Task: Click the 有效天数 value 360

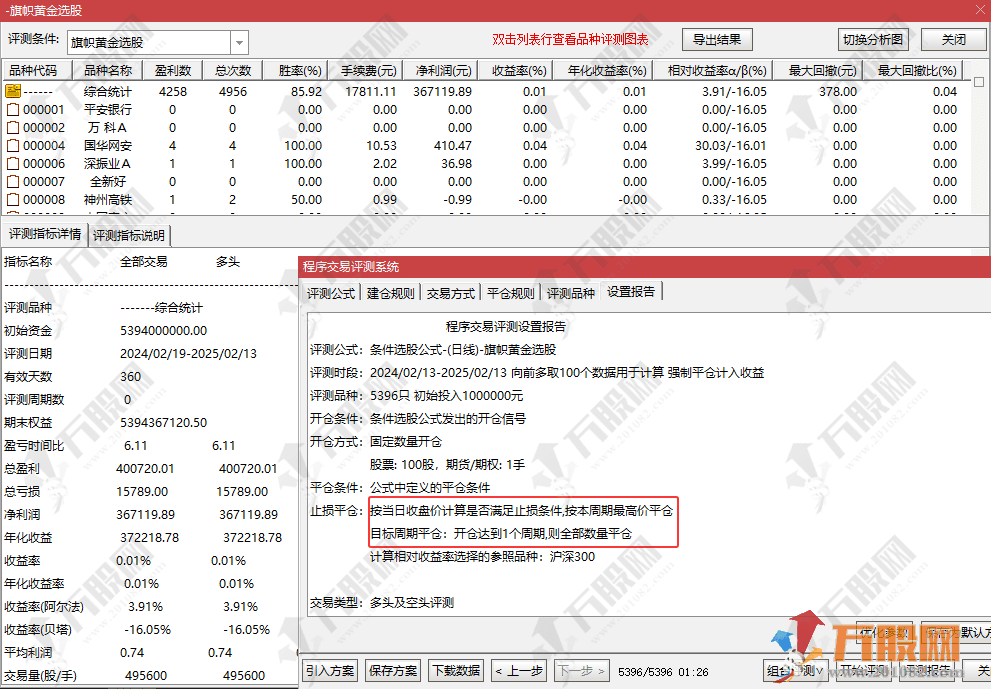Action: pyautogui.click(x=130, y=376)
